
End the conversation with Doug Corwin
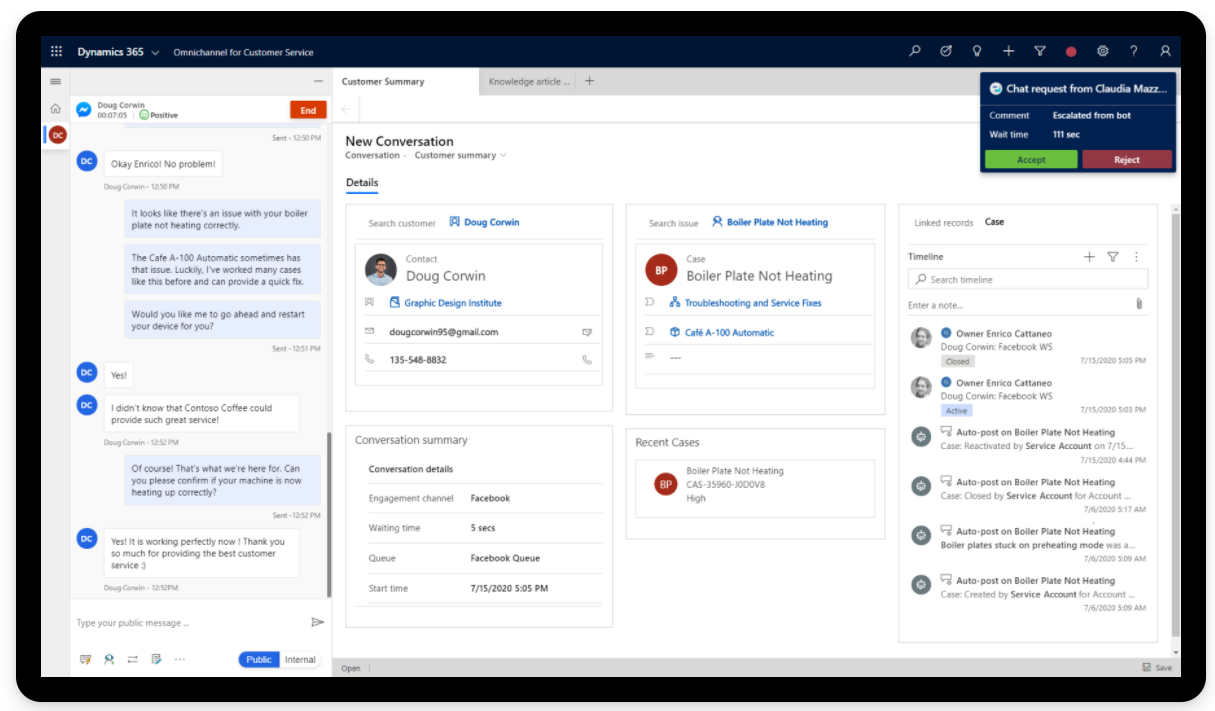click(308, 110)
